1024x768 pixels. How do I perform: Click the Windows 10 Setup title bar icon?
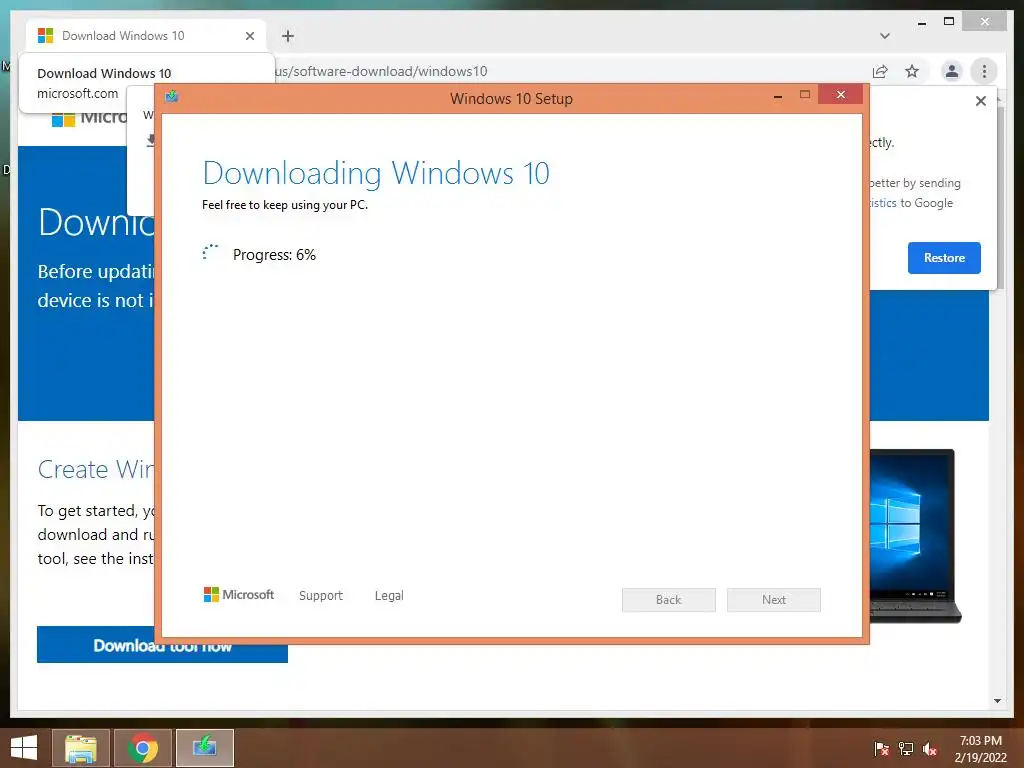(172, 97)
